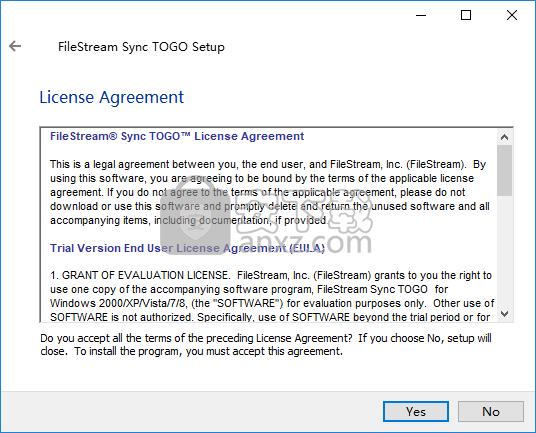Click the license scrollbar down arrow

(505, 313)
